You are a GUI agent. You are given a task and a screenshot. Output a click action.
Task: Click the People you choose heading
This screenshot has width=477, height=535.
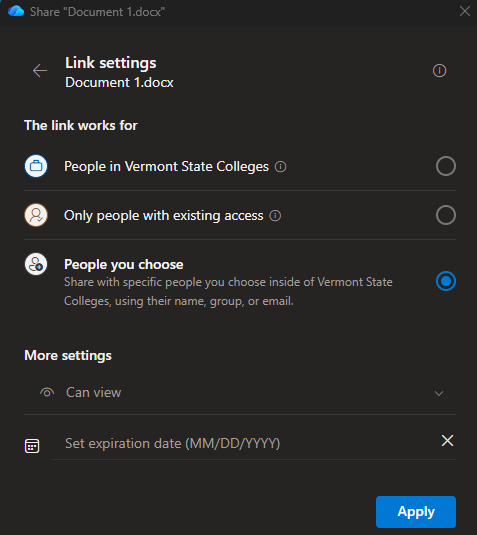click(x=124, y=264)
